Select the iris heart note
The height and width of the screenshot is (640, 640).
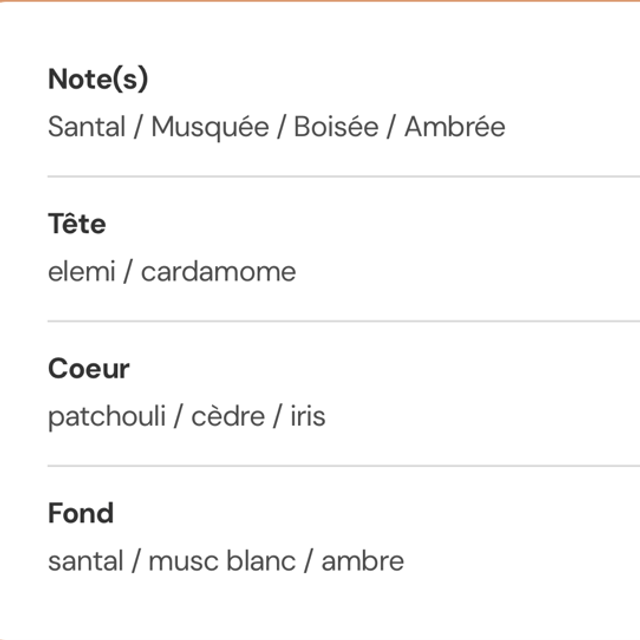click(x=308, y=416)
